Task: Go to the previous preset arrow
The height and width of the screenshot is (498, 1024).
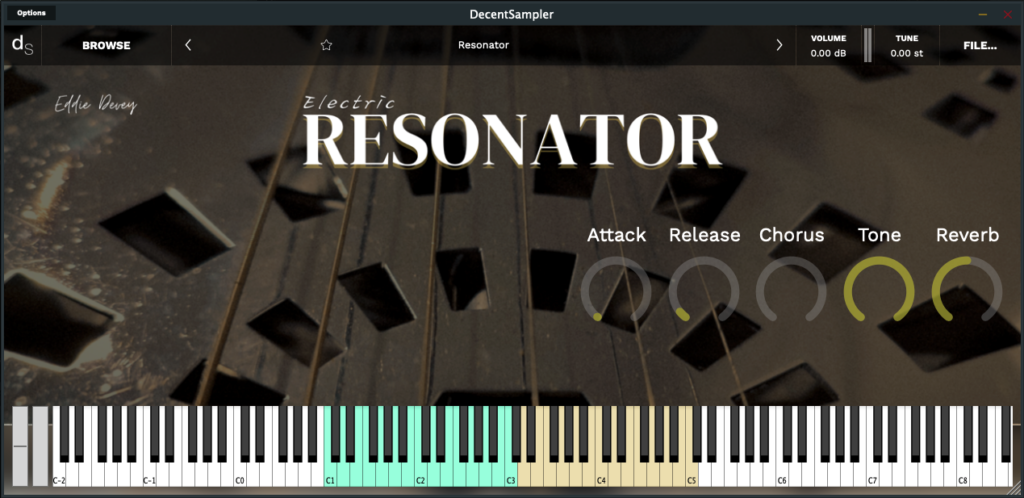Action: click(x=188, y=45)
